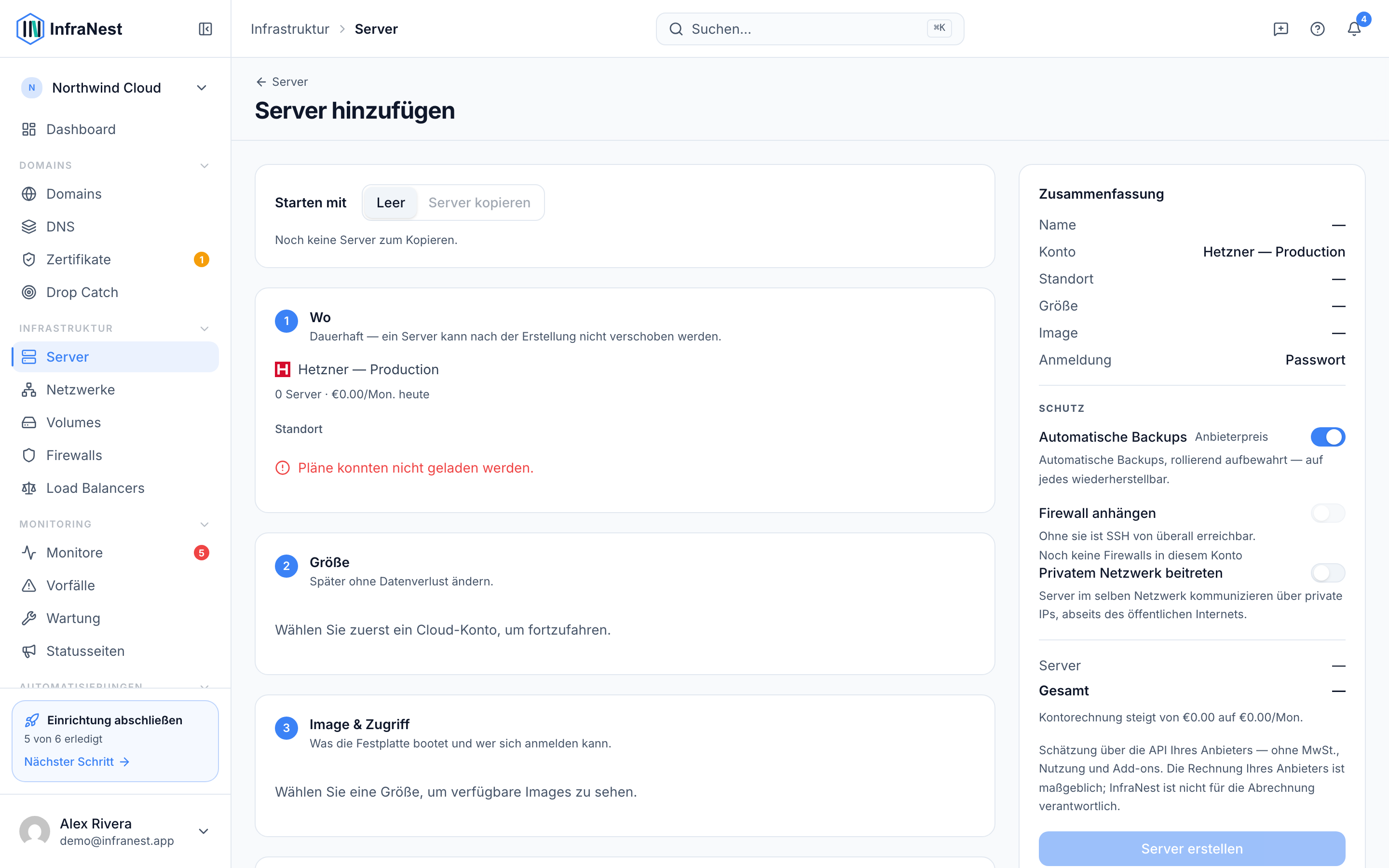
Task: Open Load Balancers menu item
Action: [115, 488]
